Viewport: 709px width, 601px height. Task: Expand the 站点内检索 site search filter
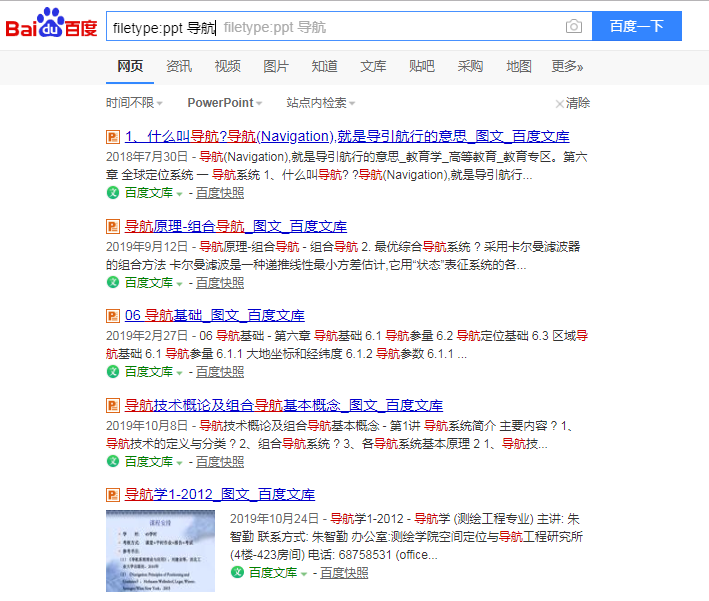pyautogui.click(x=320, y=103)
